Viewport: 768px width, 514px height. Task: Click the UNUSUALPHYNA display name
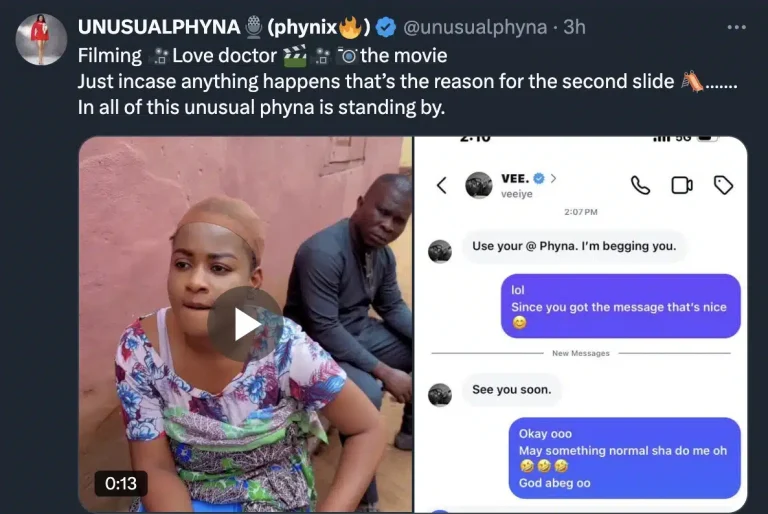pyautogui.click(x=159, y=27)
